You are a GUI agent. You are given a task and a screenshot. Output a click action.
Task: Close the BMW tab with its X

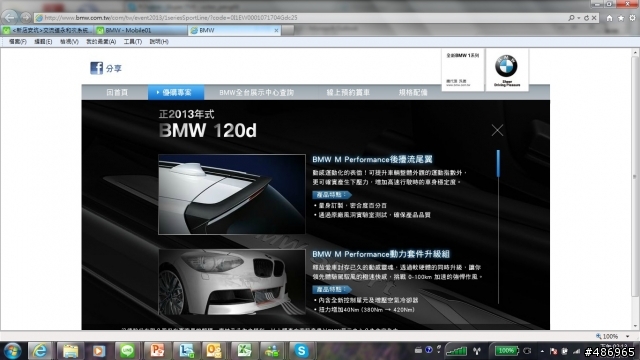pyautogui.click(x=276, y=30)
